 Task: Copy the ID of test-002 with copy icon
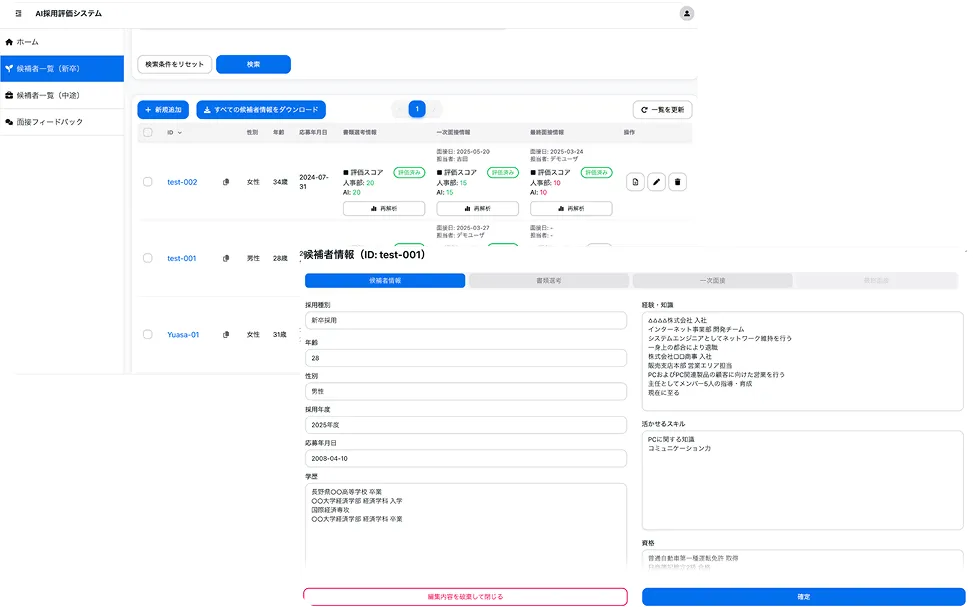pyautogui.click(x=226, y=182)
